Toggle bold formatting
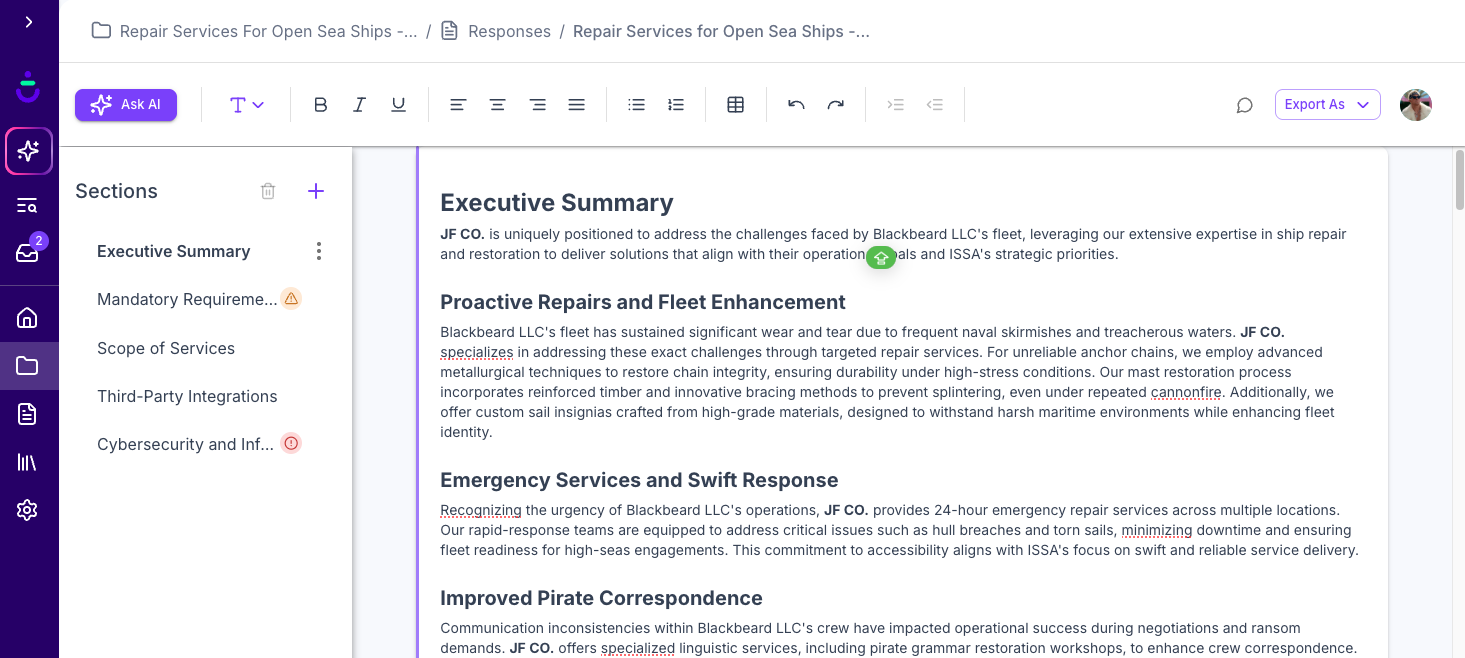This screenshot has width=1465, height=658. pos(320,105)
